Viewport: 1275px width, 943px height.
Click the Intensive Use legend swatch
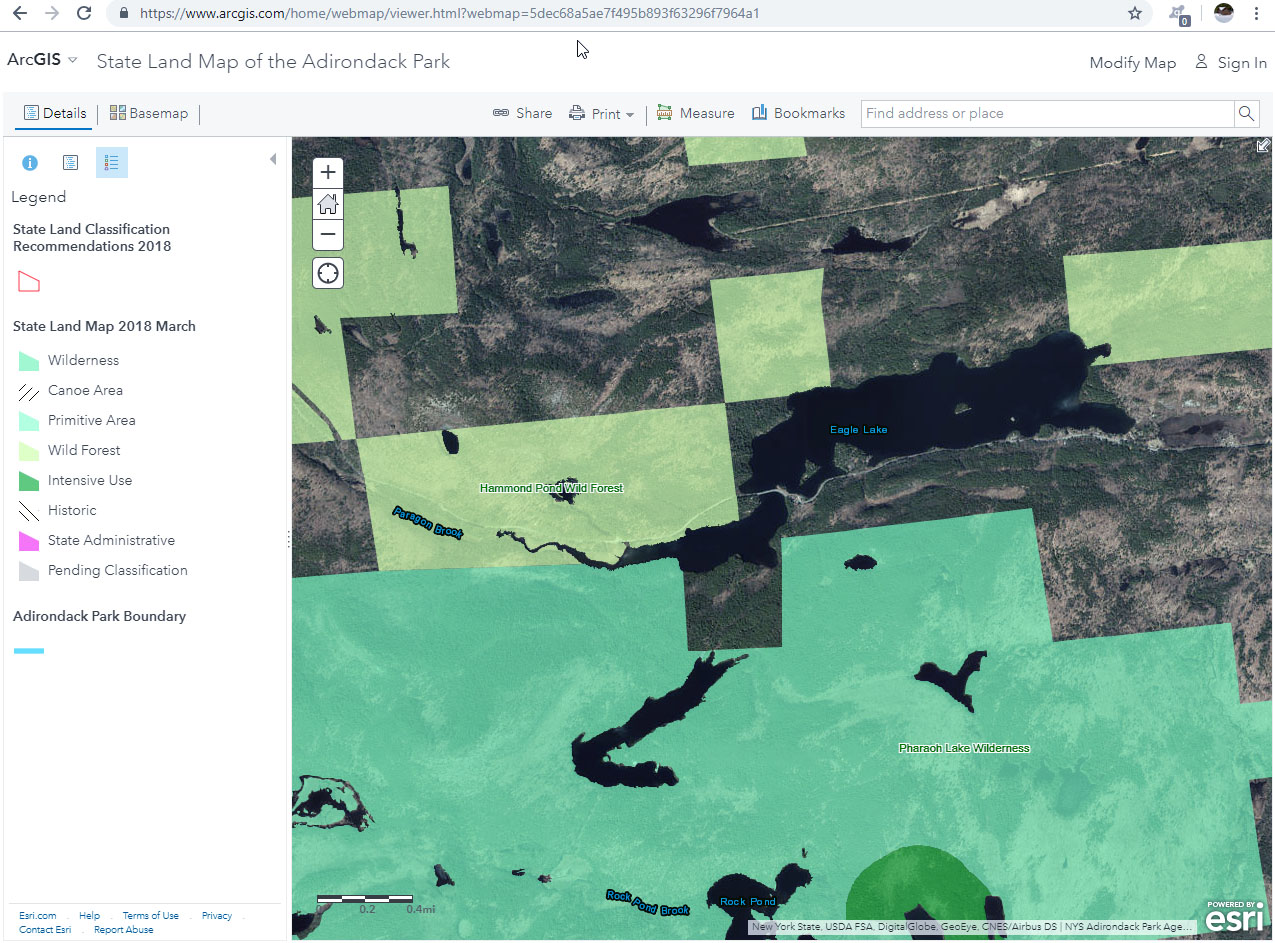coord(29,481)
